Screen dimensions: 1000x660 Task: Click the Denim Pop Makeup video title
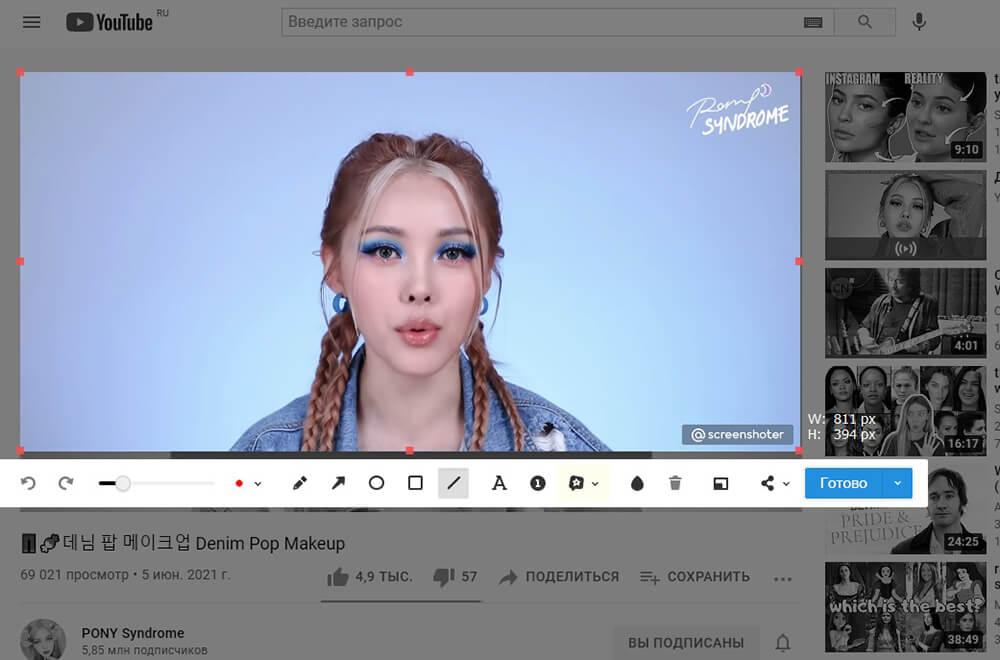(x=183, y=543)
